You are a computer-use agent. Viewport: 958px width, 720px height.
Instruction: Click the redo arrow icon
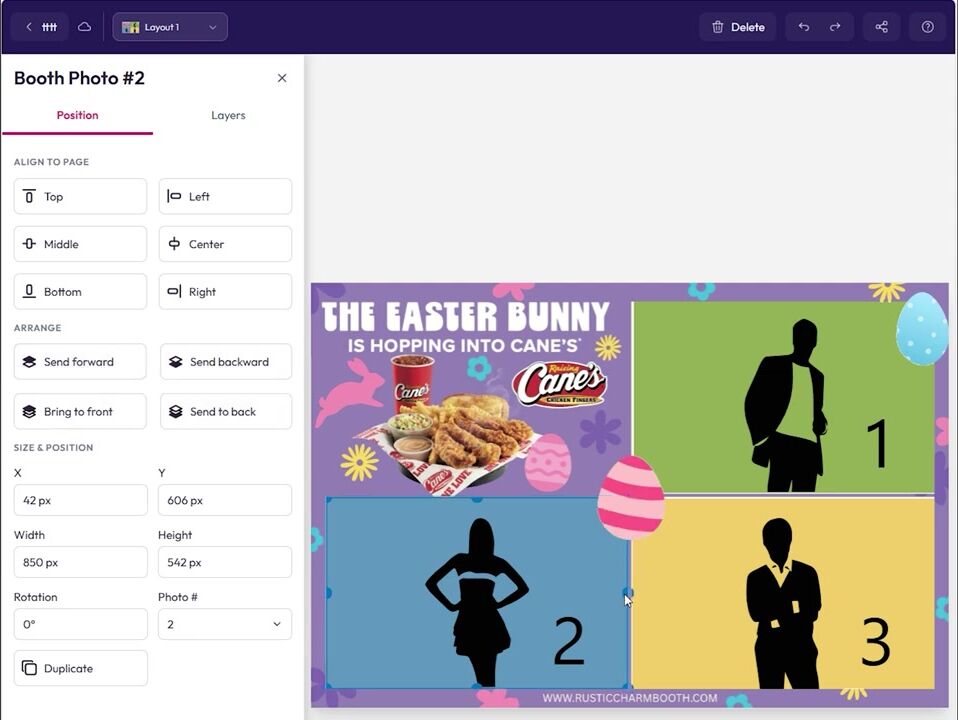[835, 27]
